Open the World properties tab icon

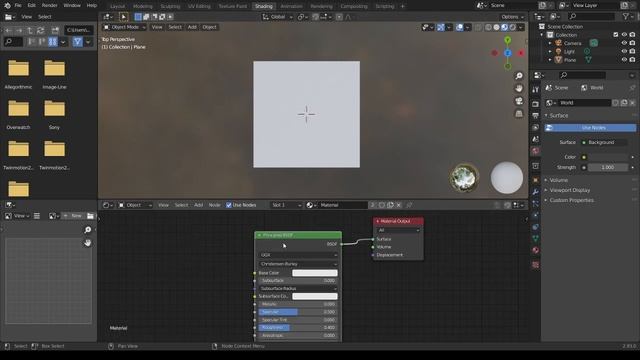[x=536, y=151]
